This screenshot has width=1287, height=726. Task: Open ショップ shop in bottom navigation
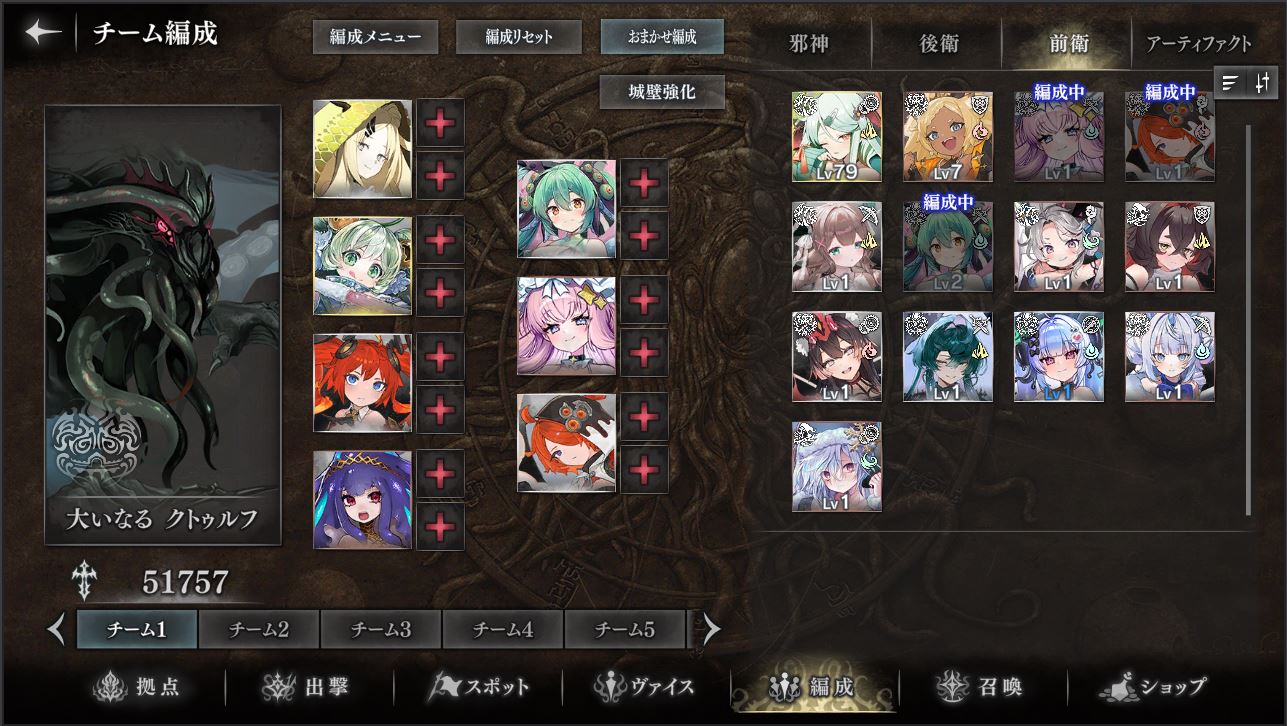pos(1152,687)
